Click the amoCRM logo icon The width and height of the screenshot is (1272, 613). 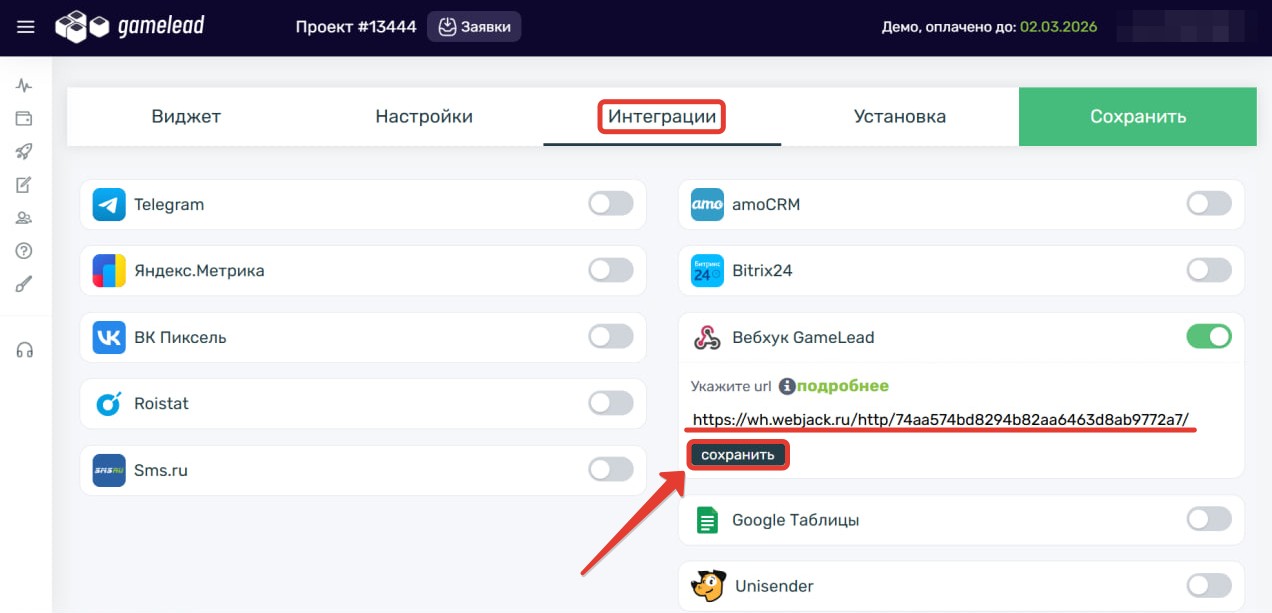pyautogui.click(x=707, y=204)
